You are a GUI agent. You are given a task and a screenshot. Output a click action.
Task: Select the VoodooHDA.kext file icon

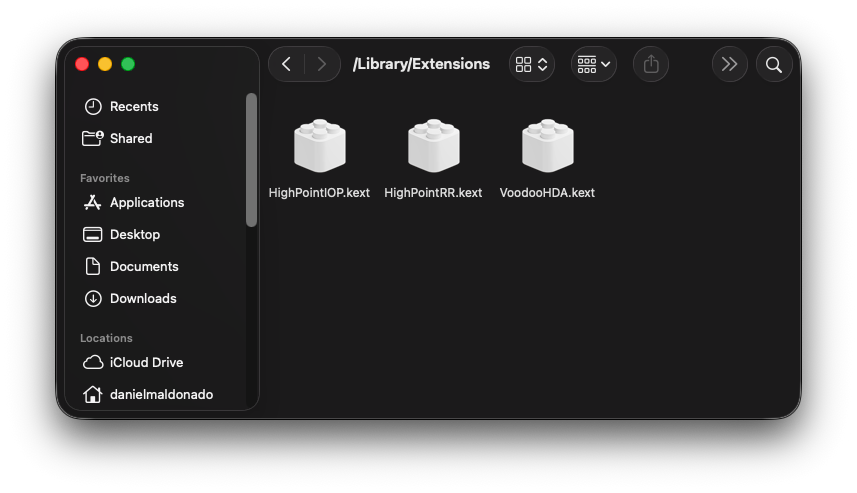[x=548, y=145]
